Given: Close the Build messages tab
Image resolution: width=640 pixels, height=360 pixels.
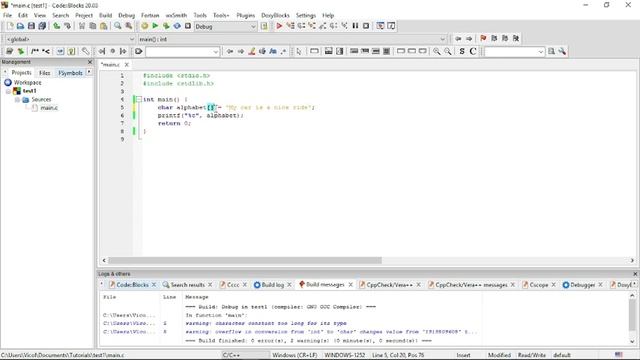Looking at the screenshot, I should tap(350, 285).
